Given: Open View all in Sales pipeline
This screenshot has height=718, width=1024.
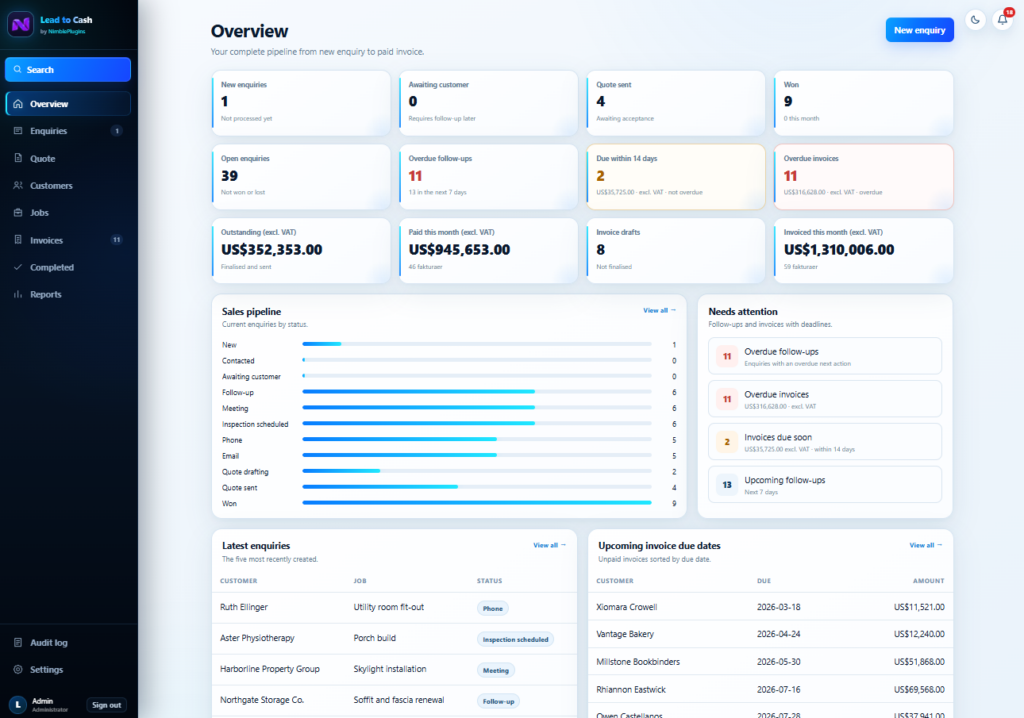Looking at the screenshot, I should tap(659, 310).
